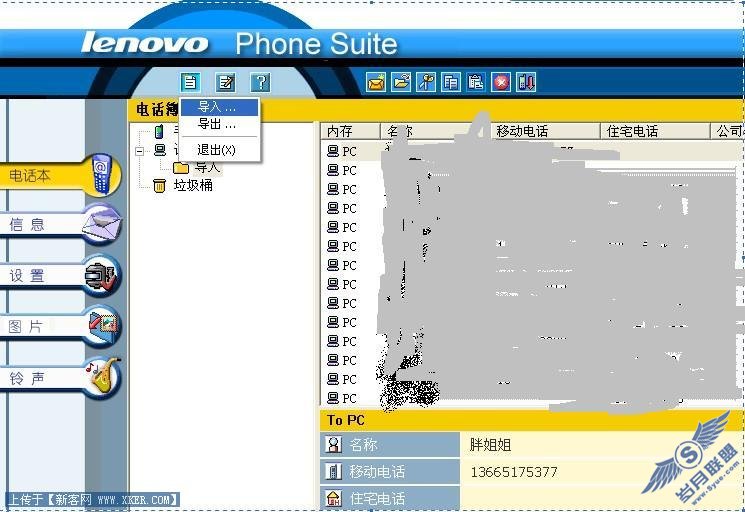The height and width of the screenshot is (512, 745).
Task: Open the 铃声 sidebar section
Action: (x=60, y=378)
